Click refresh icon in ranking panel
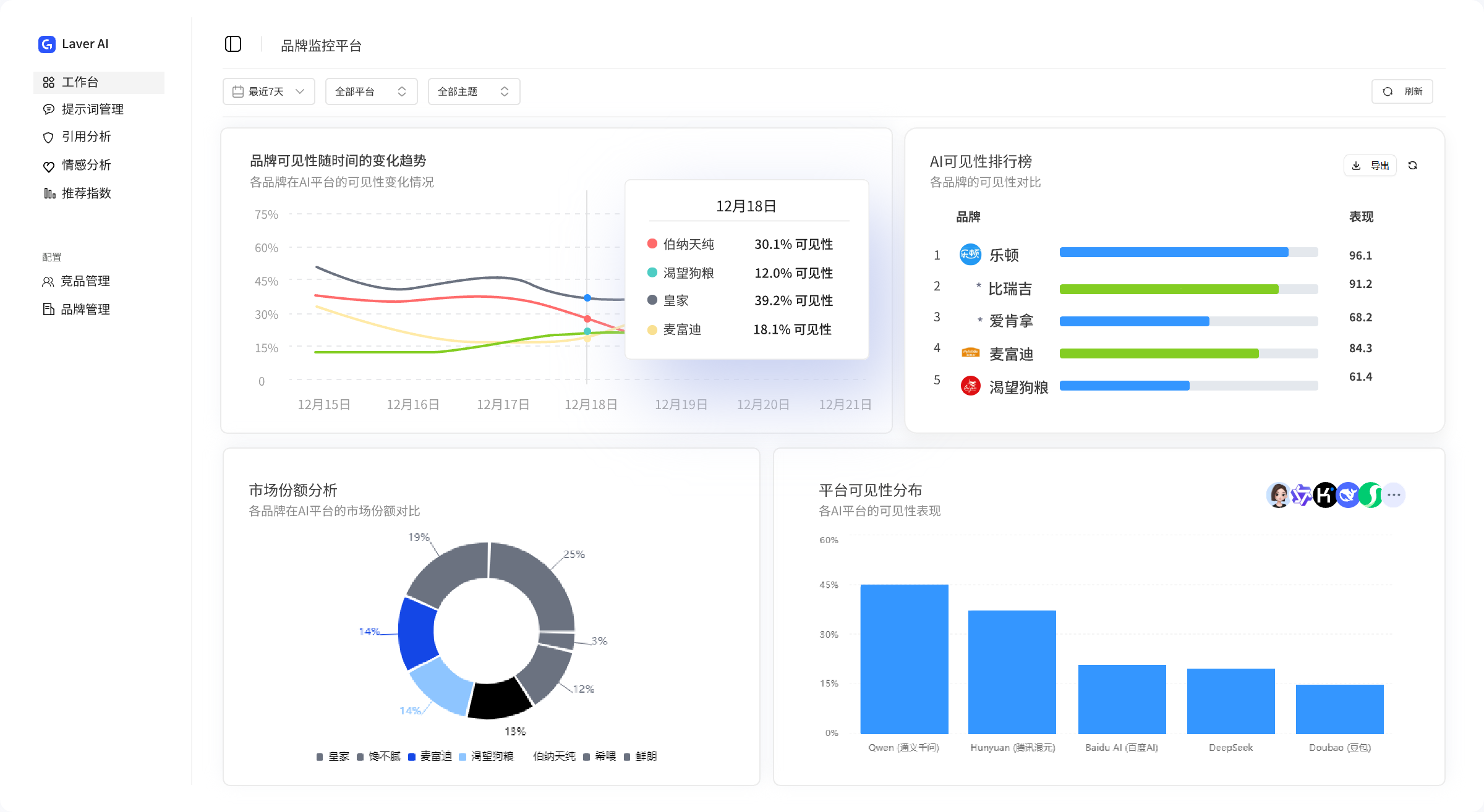The width and height of the screenshot is (1484, 812). 1412,166
